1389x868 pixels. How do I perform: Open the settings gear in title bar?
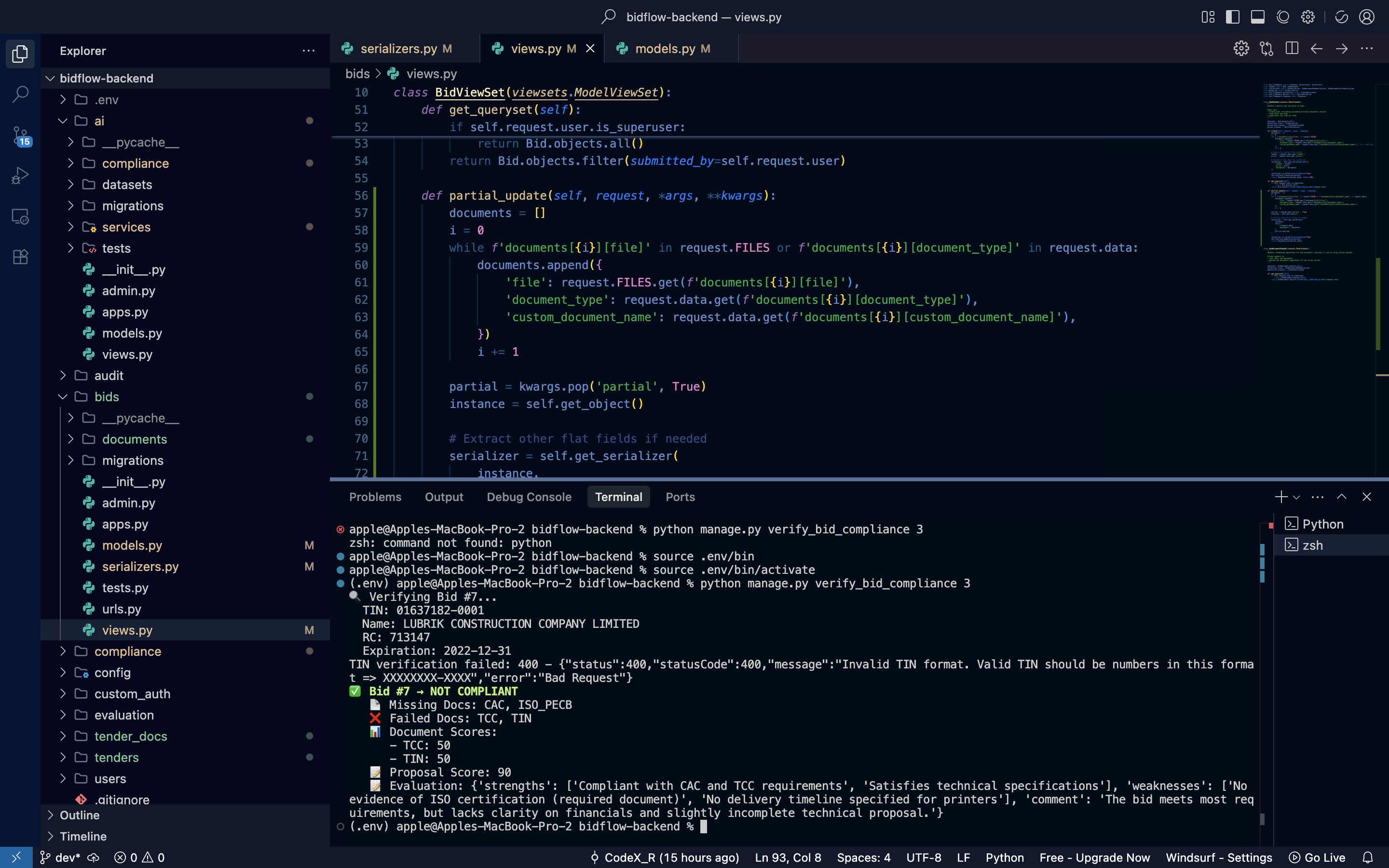click(1307, 17)
